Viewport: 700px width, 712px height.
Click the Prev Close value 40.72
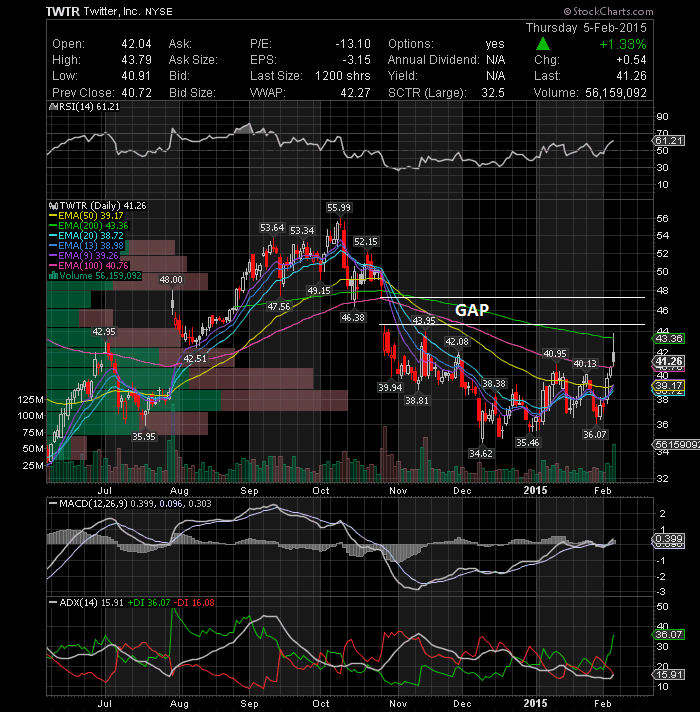coord(136,93)
